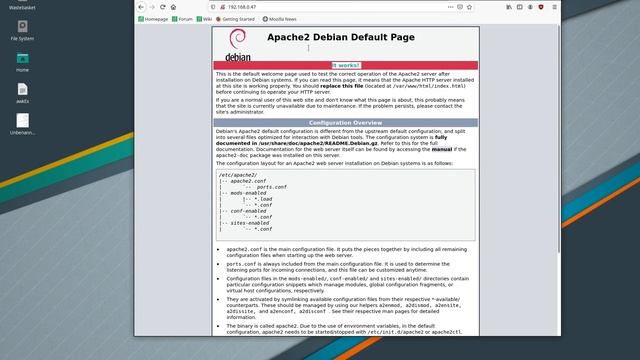Toggle the sidebars icon
This screenshot has width=640, height=360.
click(520, 7)
